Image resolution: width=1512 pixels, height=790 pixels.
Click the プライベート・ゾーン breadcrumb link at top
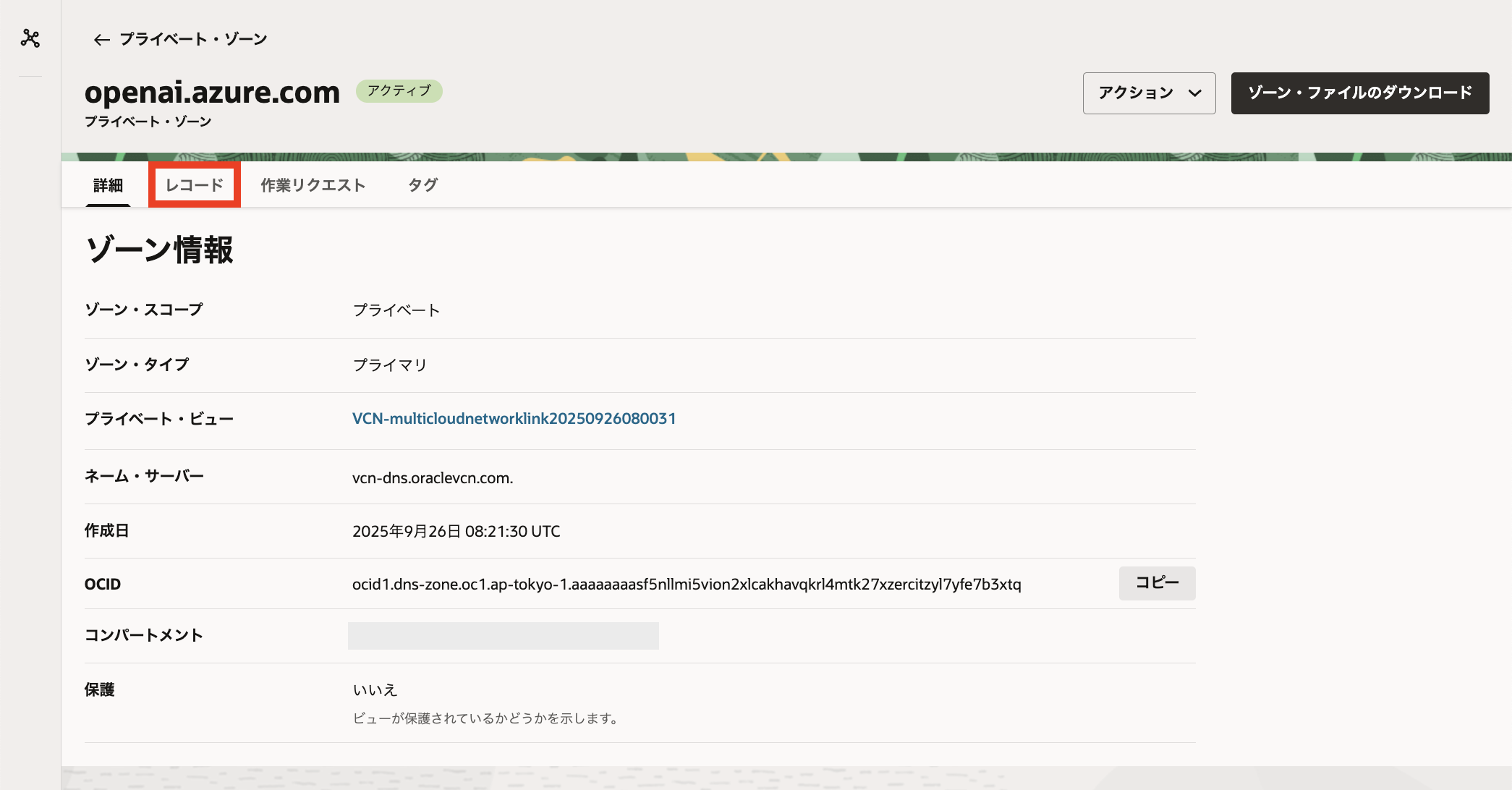coord(193,39)
